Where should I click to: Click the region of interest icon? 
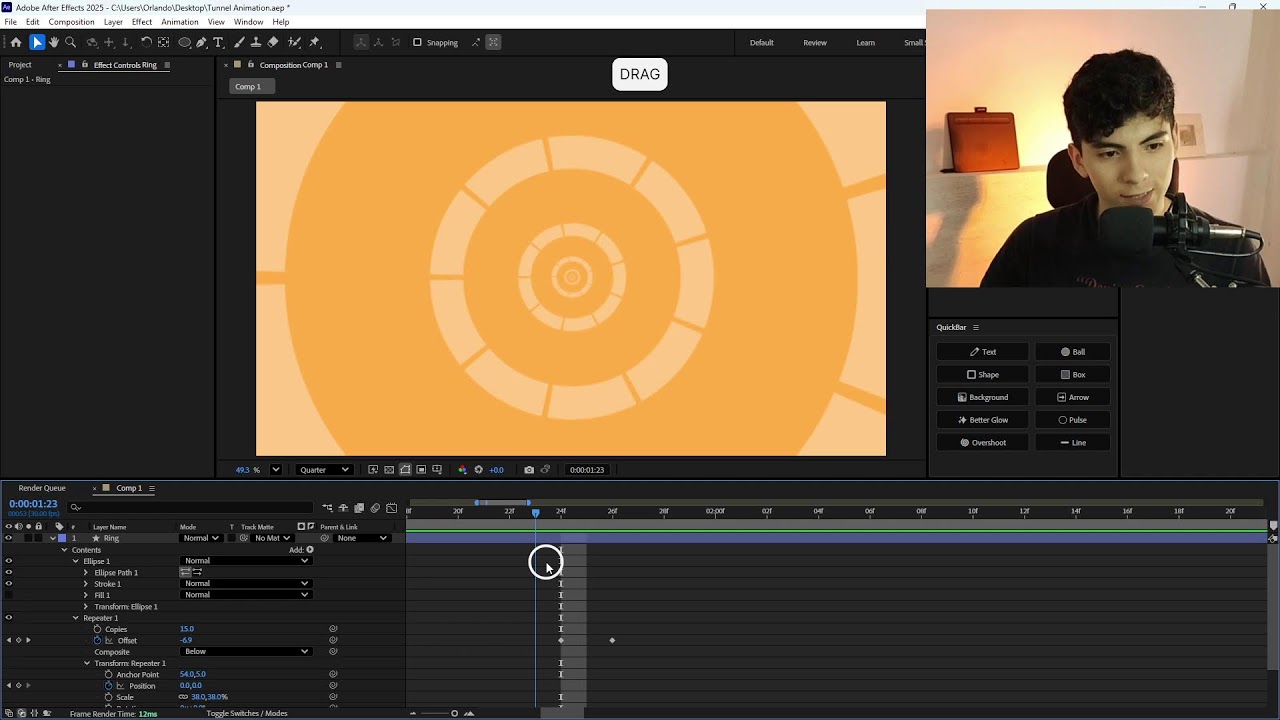click(x=421, y=470)
